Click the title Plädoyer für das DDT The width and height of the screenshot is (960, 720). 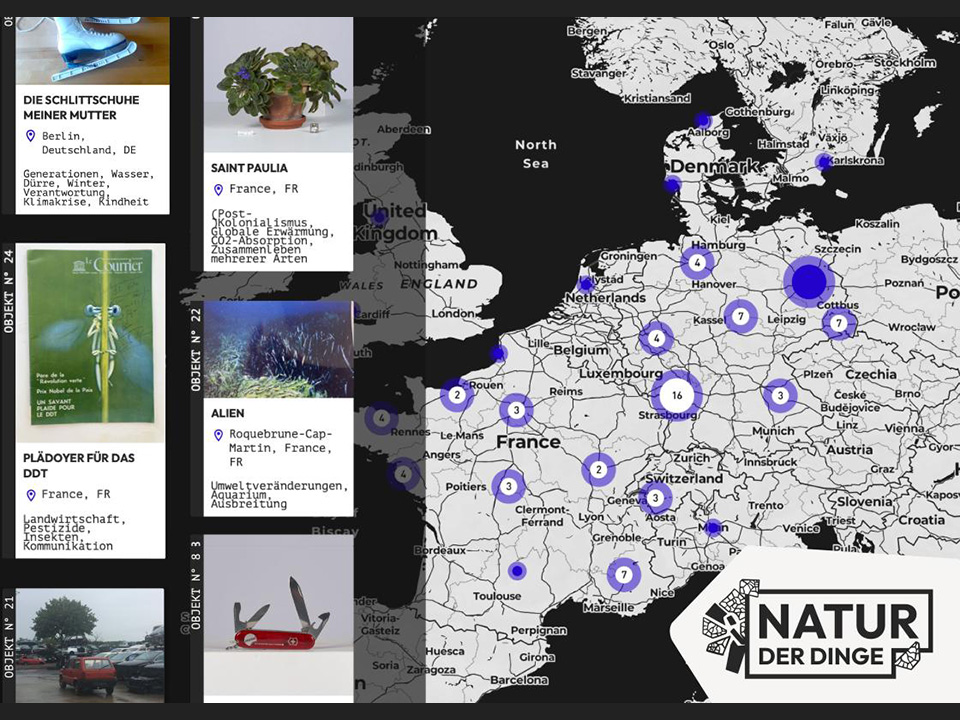[79, 465]
